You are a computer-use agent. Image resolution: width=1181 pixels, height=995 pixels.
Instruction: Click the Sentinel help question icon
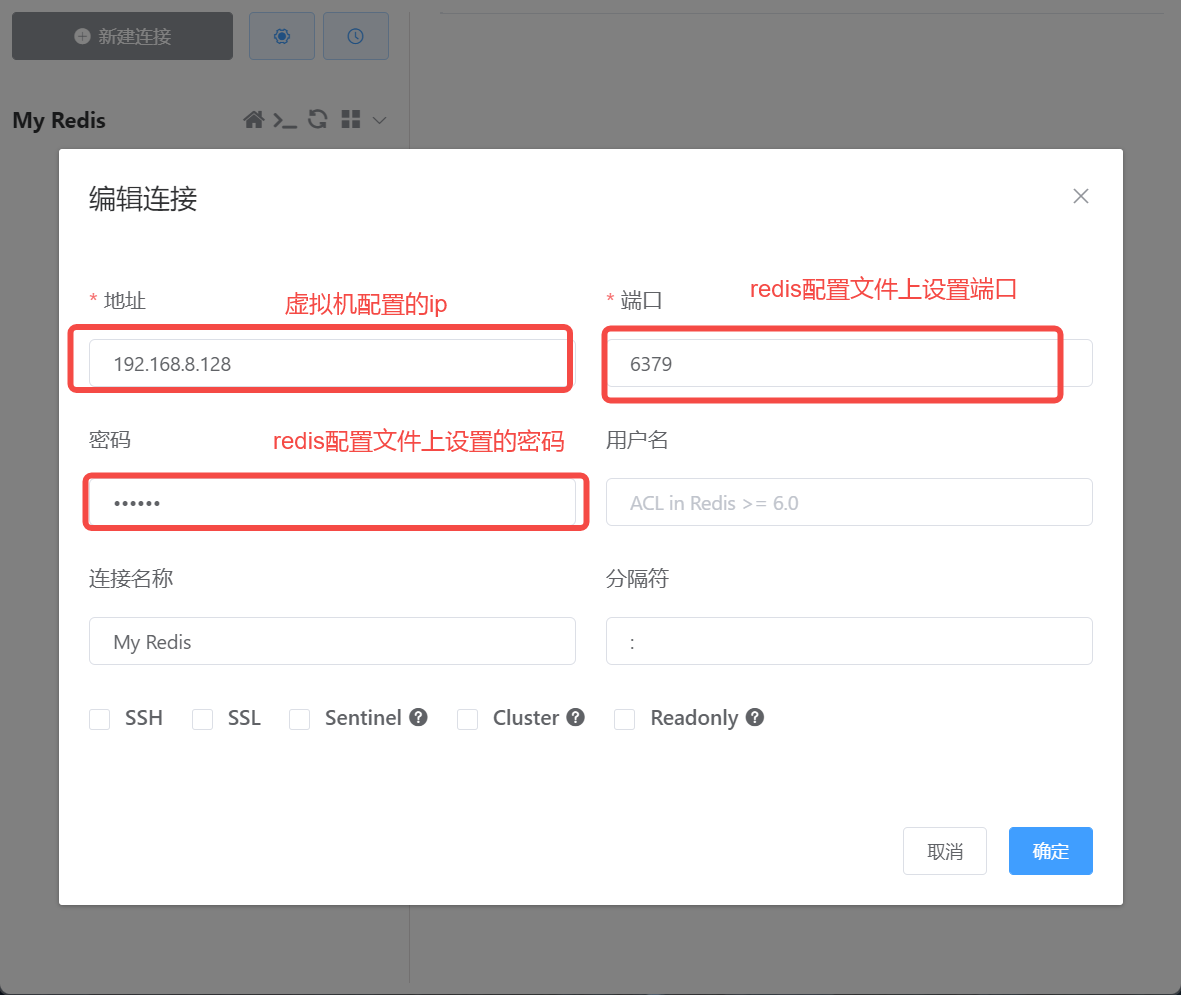[419, 717]
